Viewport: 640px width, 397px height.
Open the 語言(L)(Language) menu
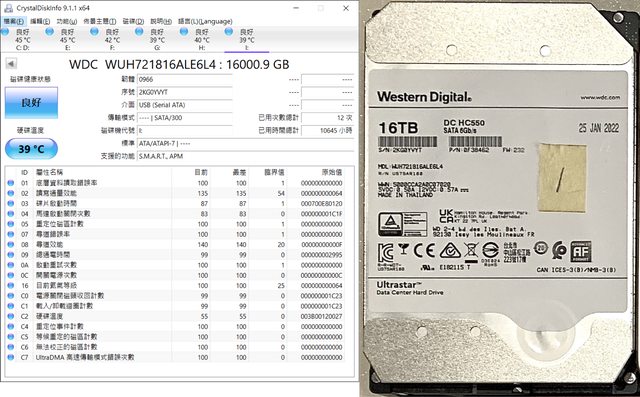[205, 21]
